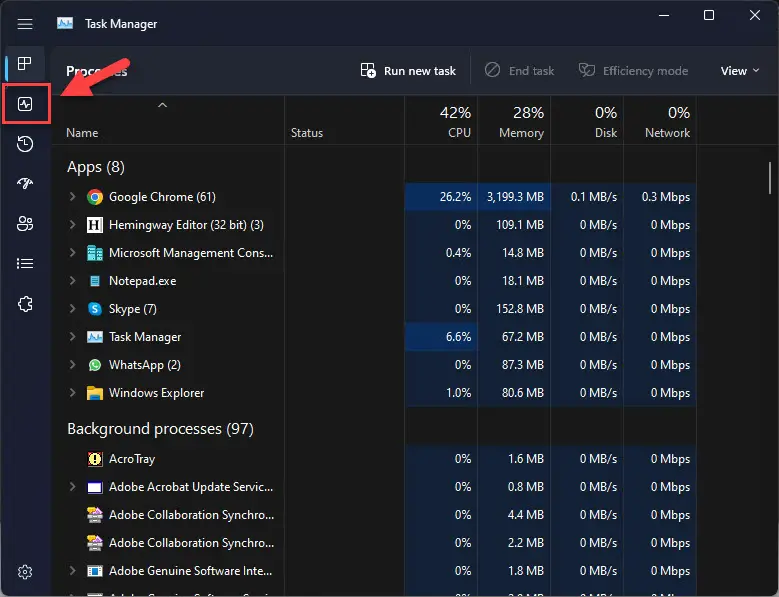779x597 pixels.
Task: Select the Skype (7) row name
Action: coord(133,309)
